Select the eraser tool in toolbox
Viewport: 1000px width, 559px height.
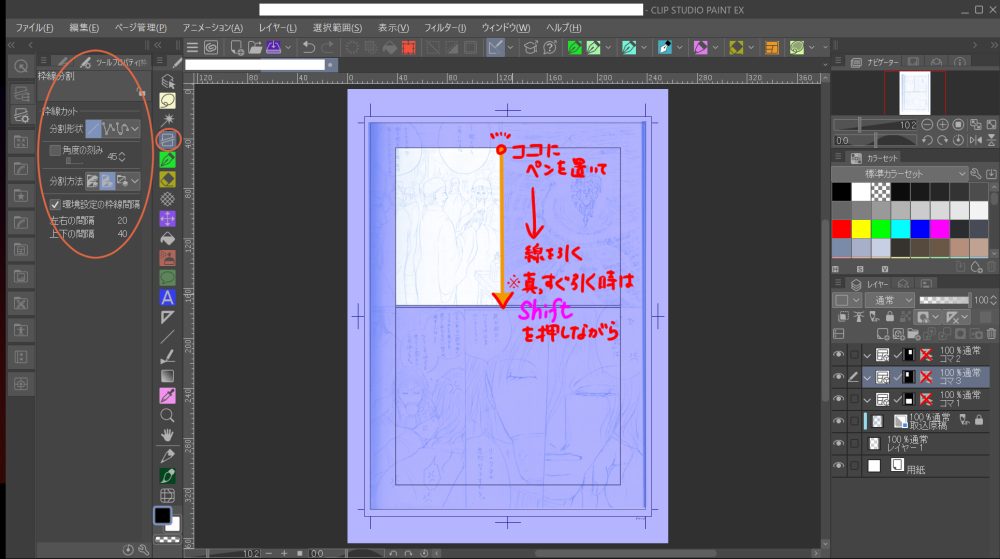[x=168, y=179]
